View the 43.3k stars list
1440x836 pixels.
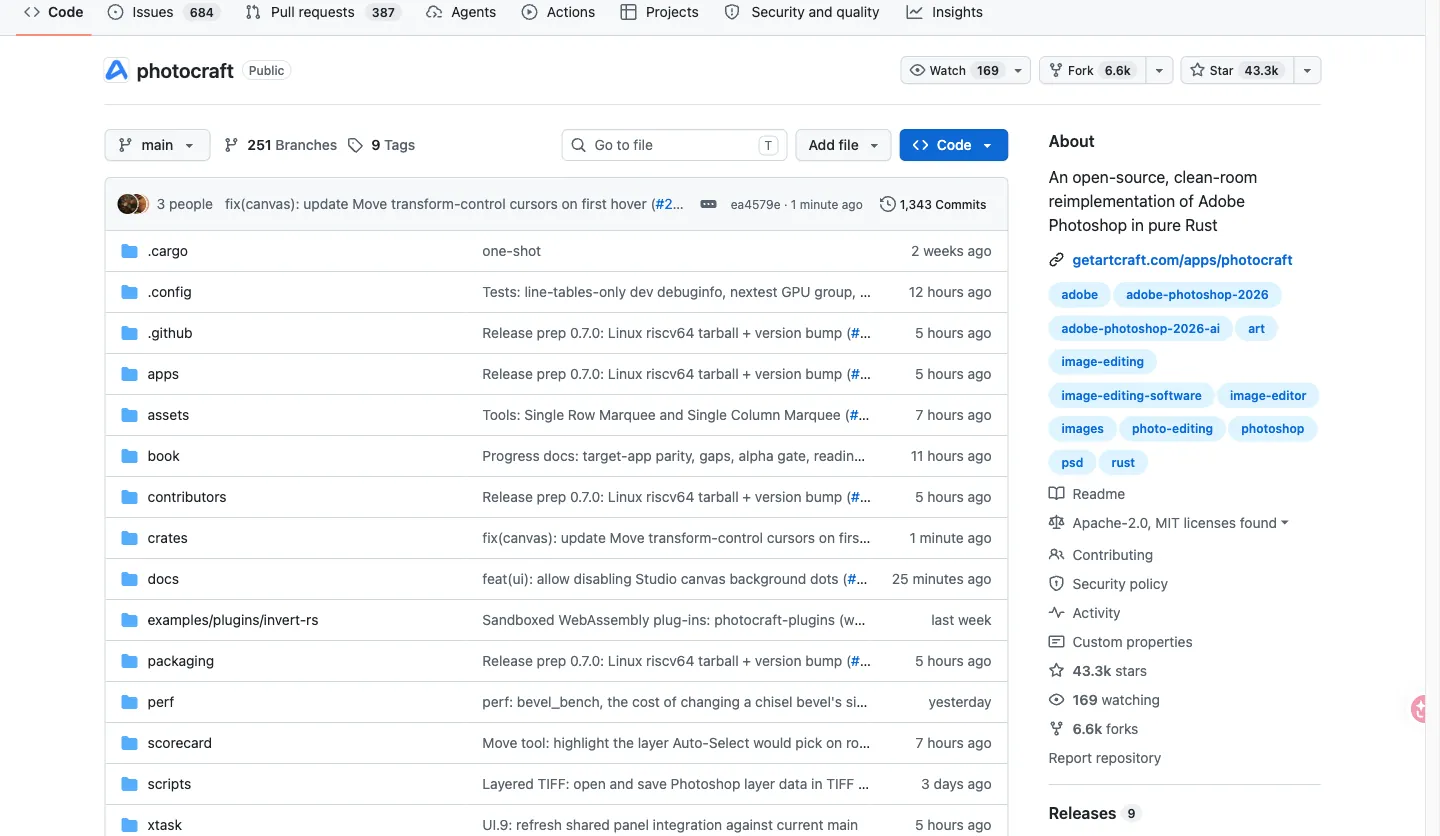coord(1097,671)
